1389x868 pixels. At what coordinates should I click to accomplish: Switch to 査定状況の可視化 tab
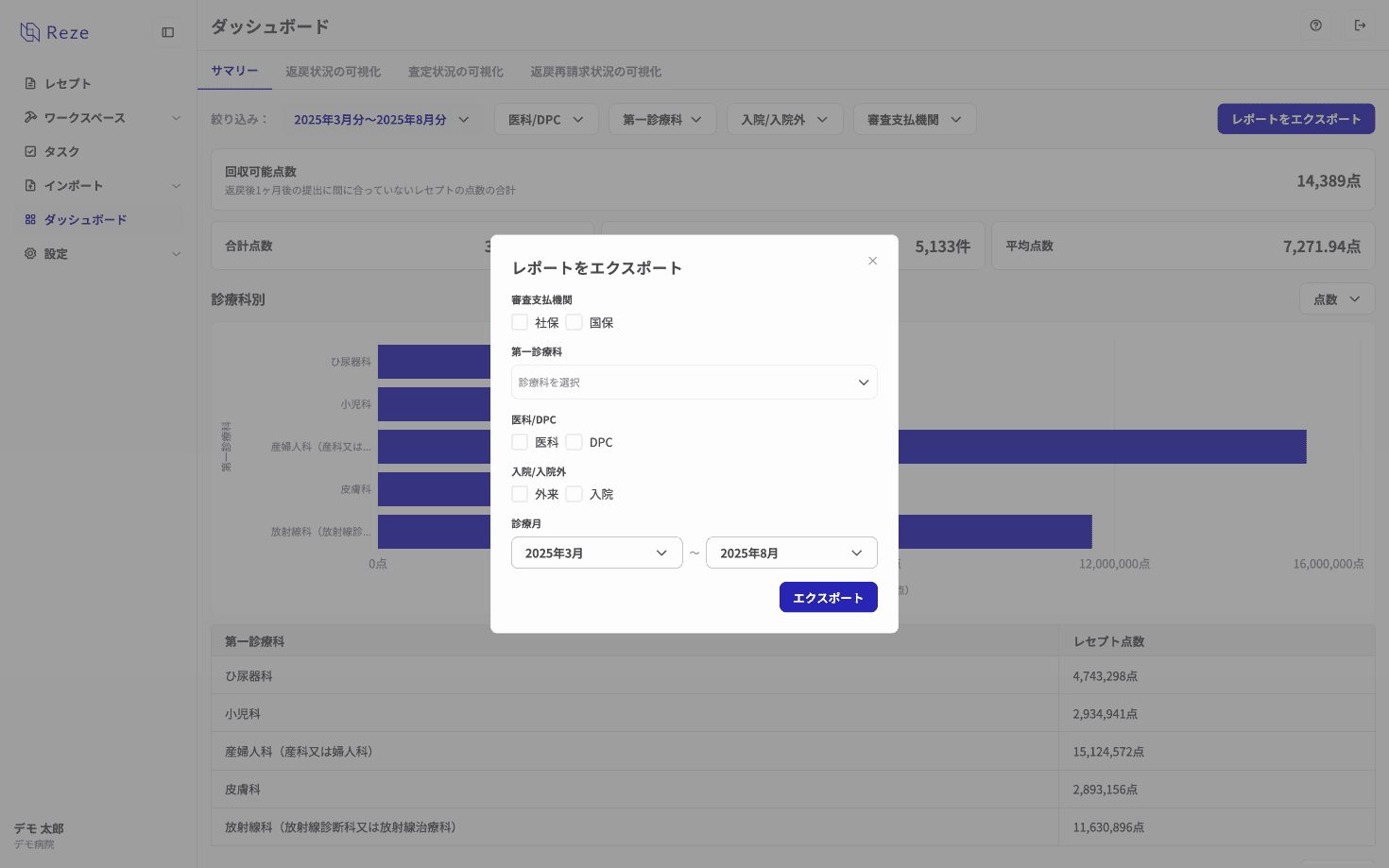455,72
